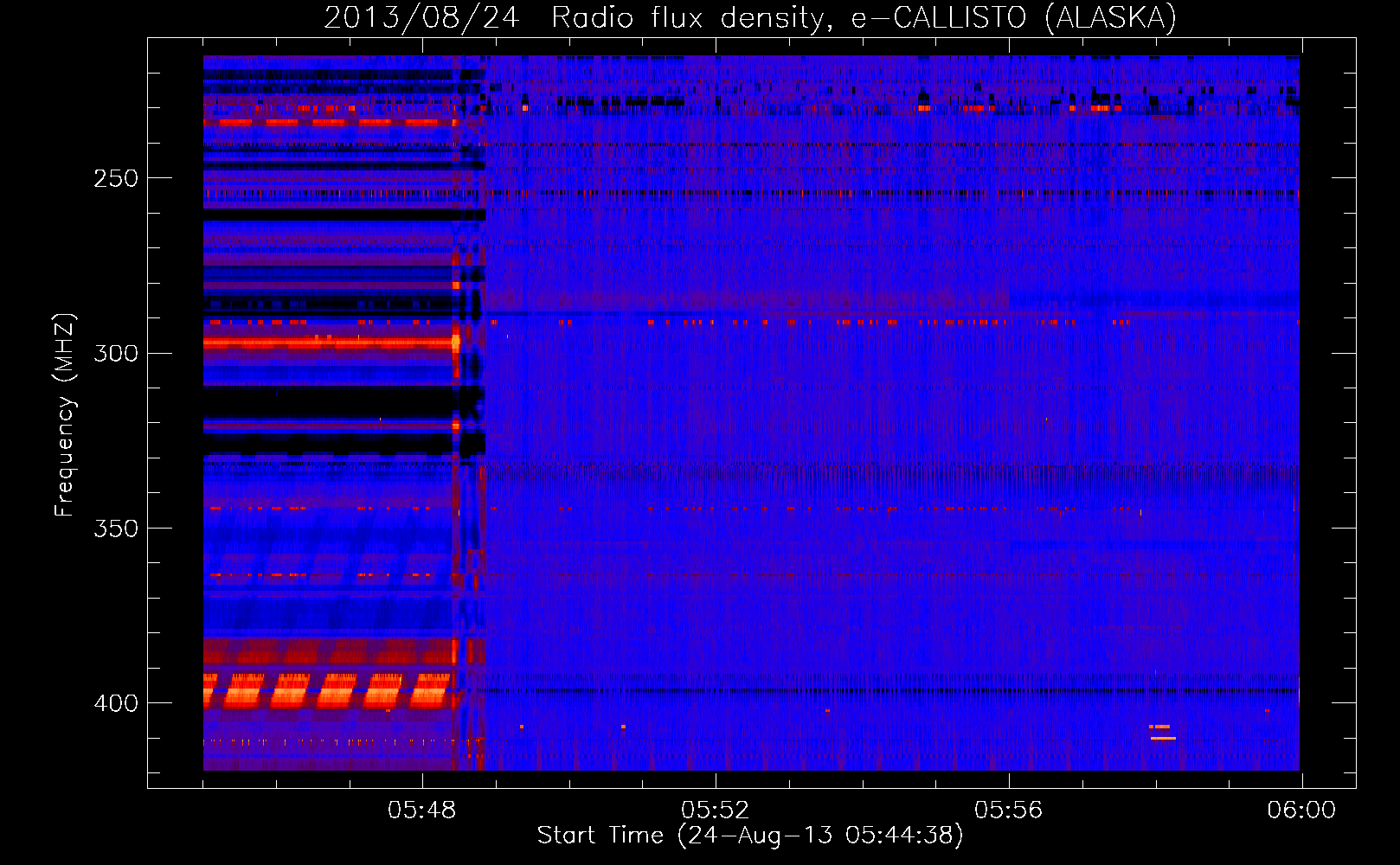The height and width of the screenshot is (865, 1400).
Task: Click the 05:48 time tick label
Action: pyautogui.click(x=422, y=811)
